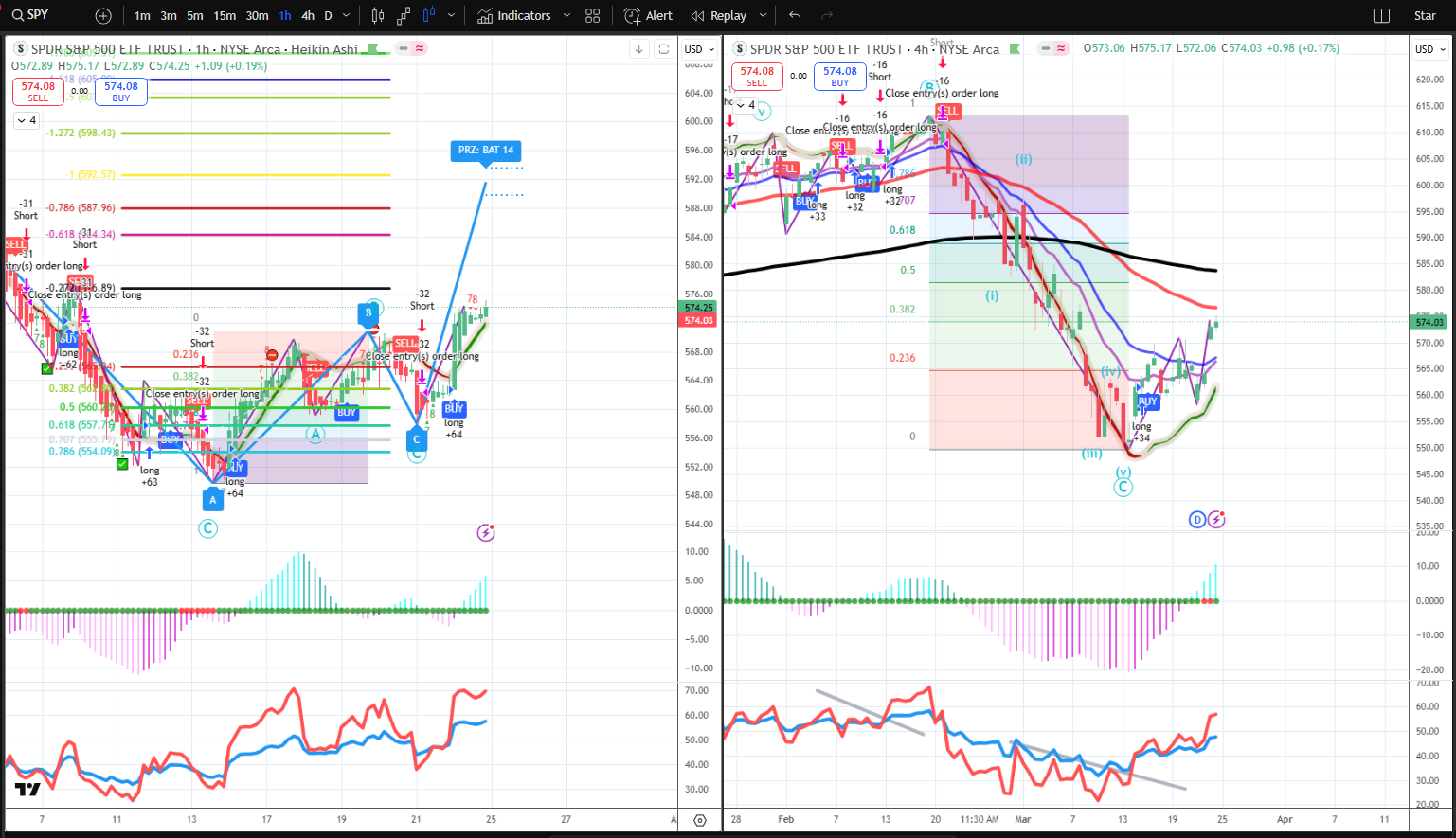
Task: Click the Star button at the top right
Action: pos(1424,16)
